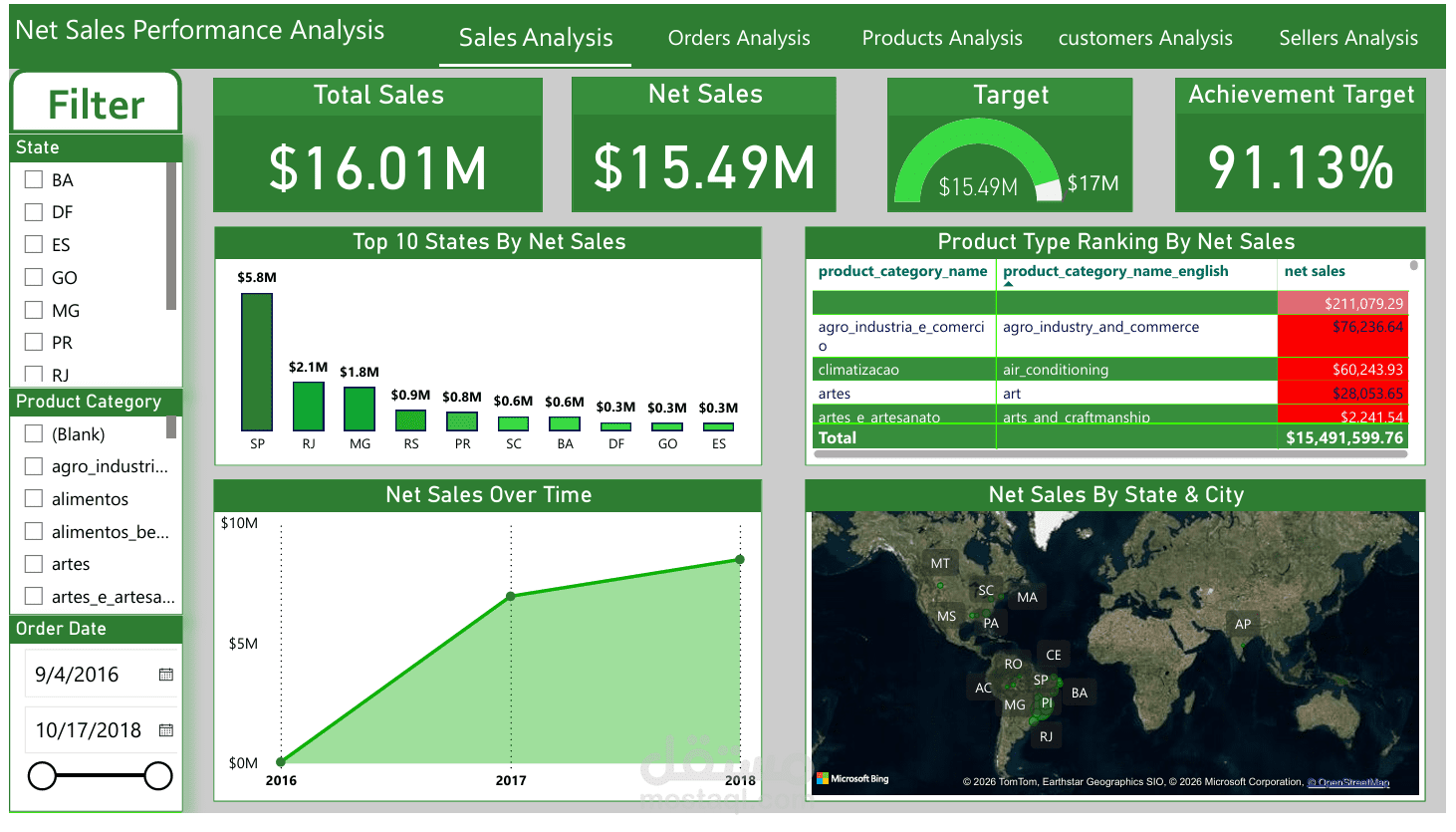Sort by product_category_name_english column header

pyautogui.click(x=1115, y=271)
